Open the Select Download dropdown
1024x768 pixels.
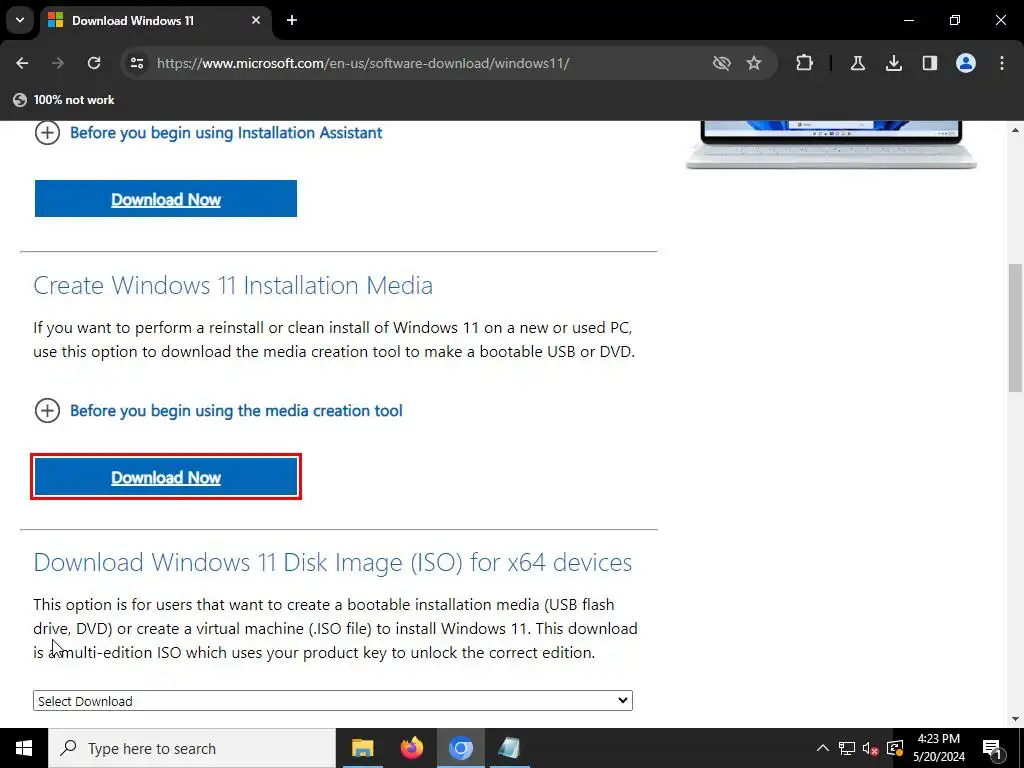coord(332,701)
